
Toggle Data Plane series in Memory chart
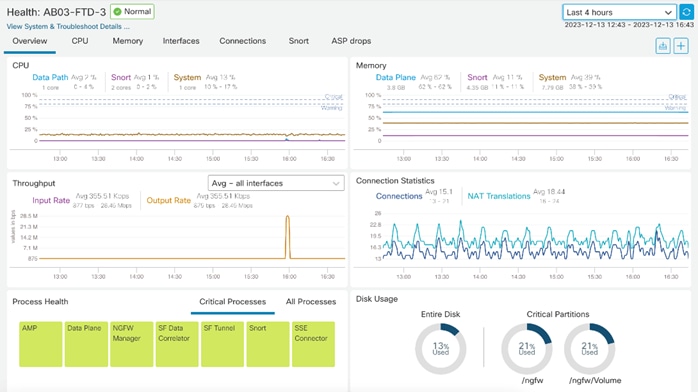point(395,77)
